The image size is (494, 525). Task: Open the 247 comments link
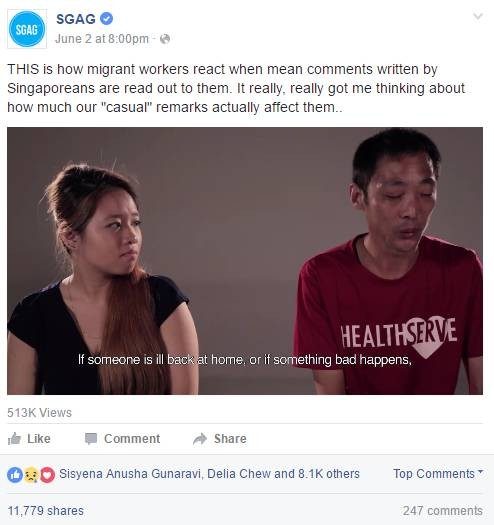443,511
